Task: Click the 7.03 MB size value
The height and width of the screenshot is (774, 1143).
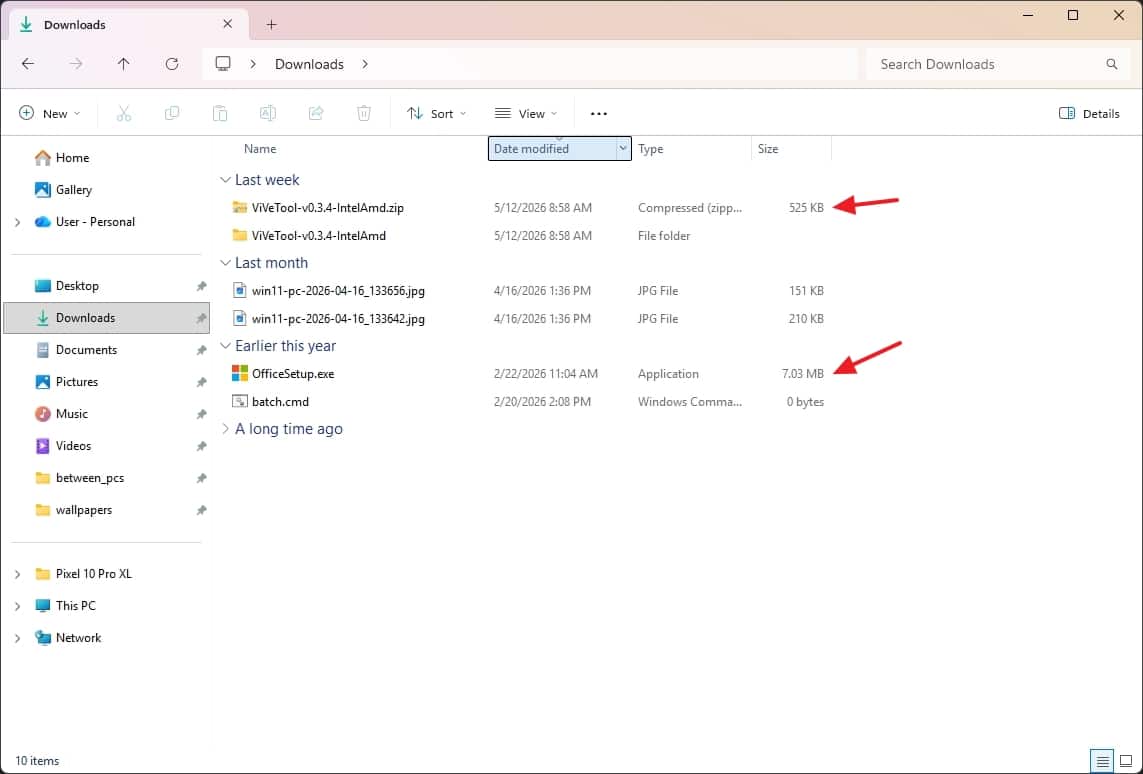Action: [803, 373]
